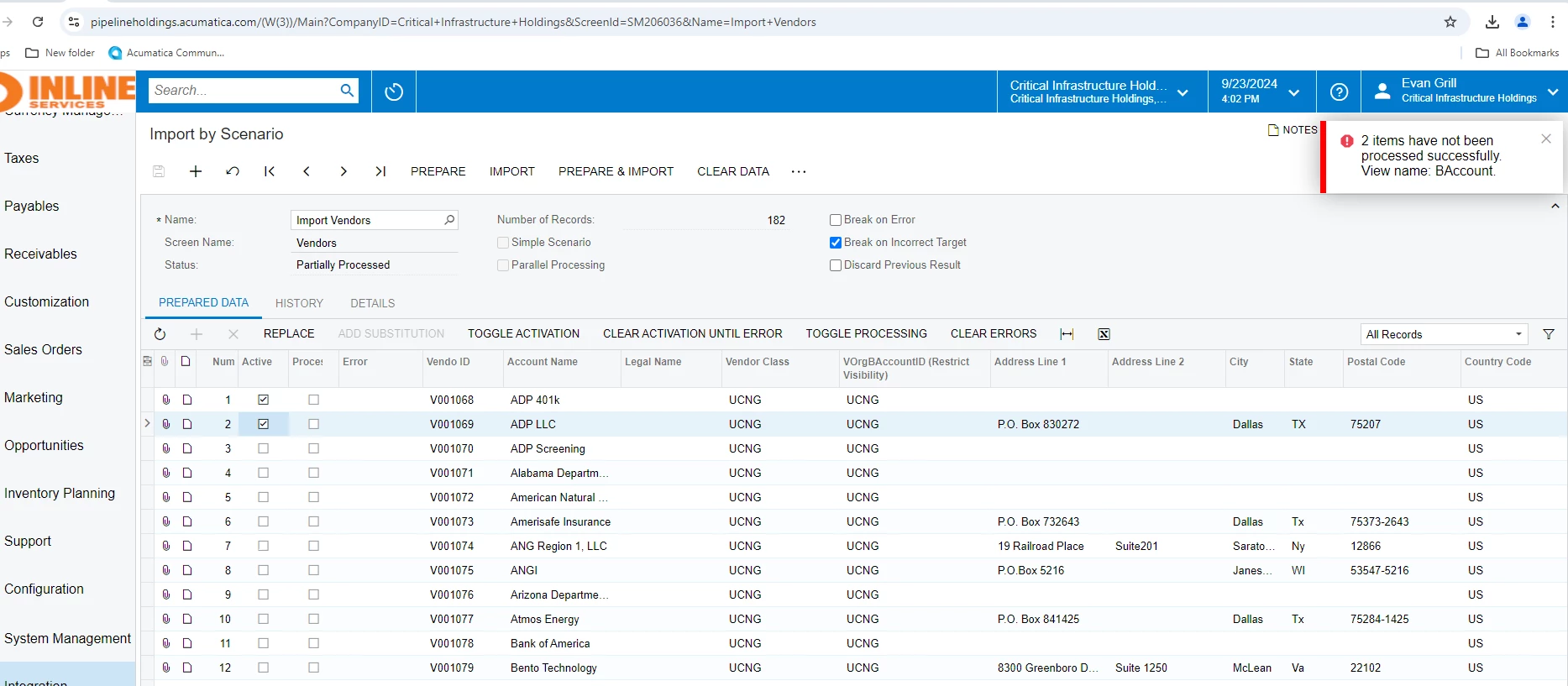1568x686 pixels.
Task: Click the row selector arrow for ADP LLC
Action: (x=148, y=423)
